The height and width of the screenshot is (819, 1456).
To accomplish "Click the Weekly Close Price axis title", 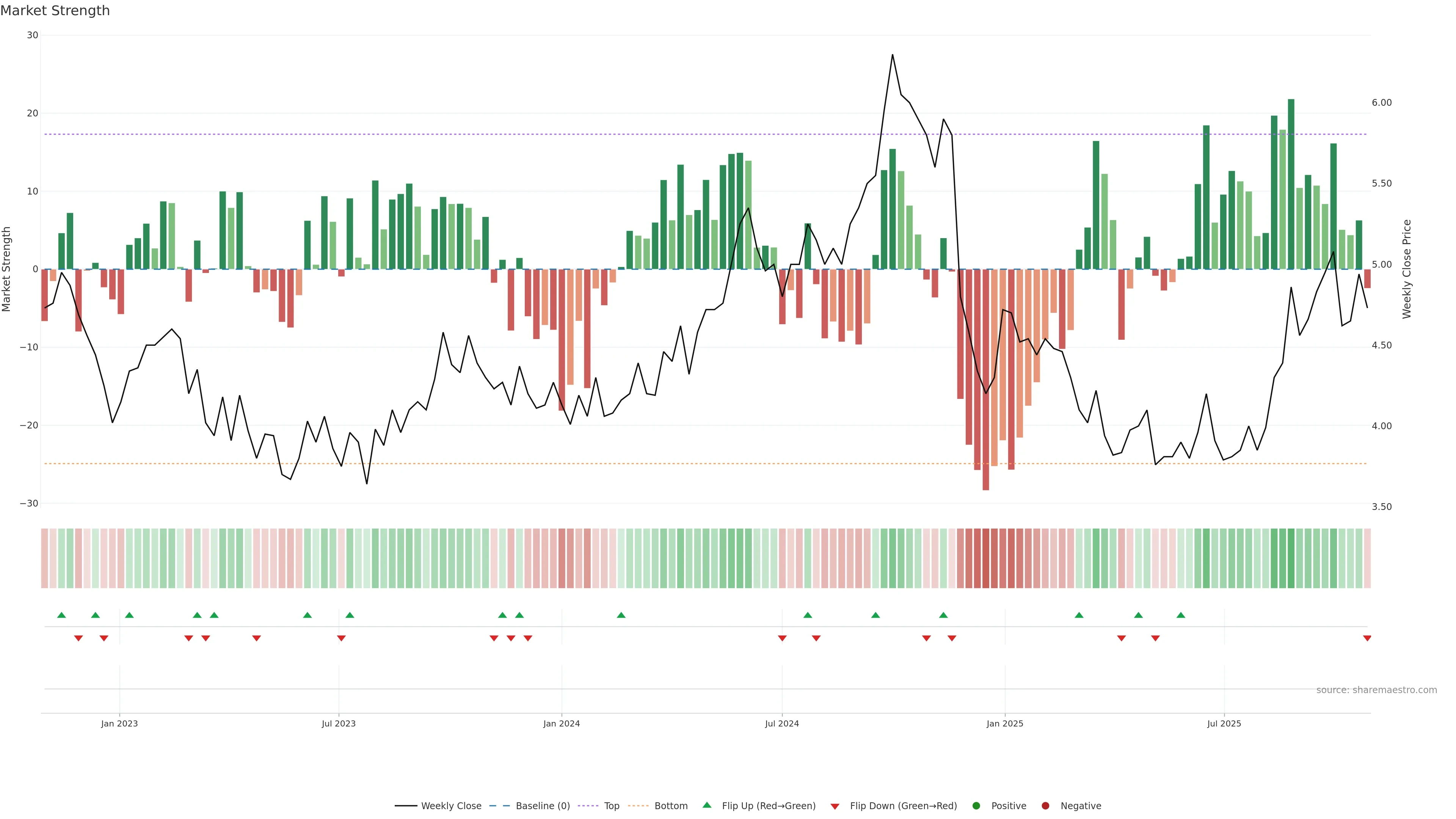I will [1407, 269].
